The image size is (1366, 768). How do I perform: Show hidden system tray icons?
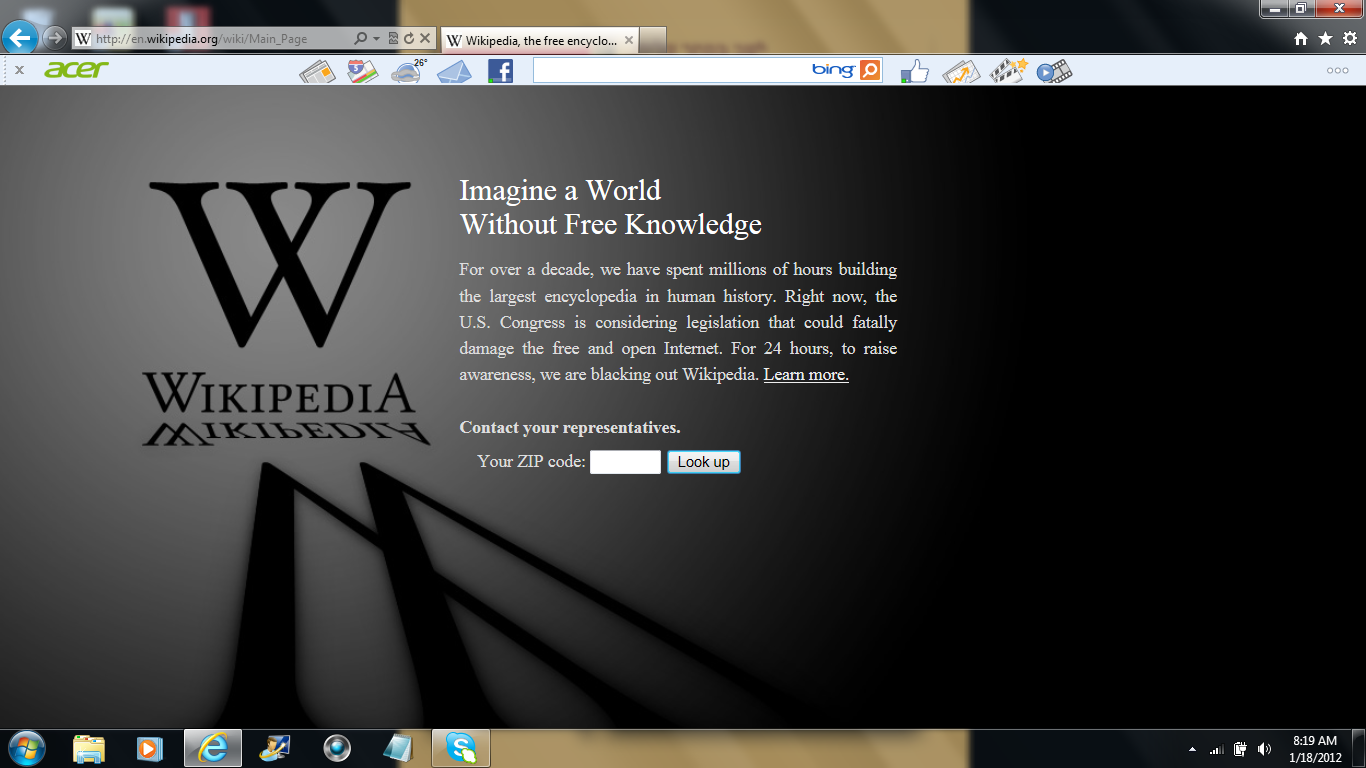pyautogui.click(x=1192, y=749)
